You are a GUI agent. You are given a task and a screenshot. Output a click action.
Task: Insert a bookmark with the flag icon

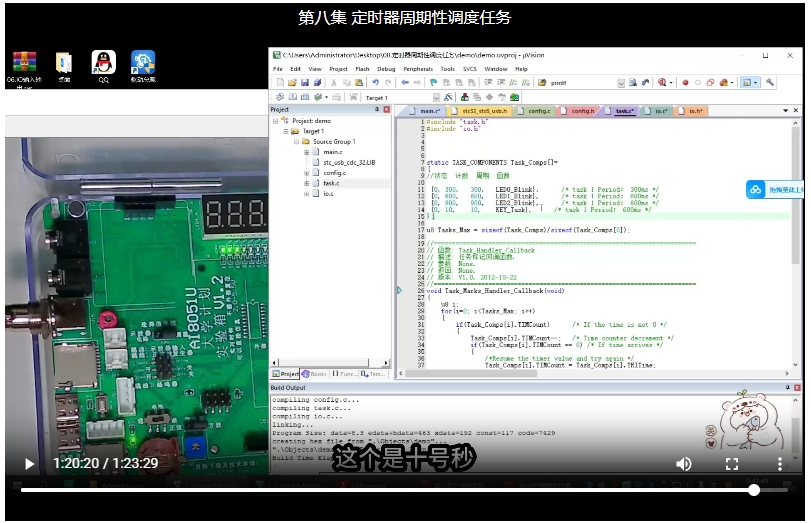click(x=433, y=82)
